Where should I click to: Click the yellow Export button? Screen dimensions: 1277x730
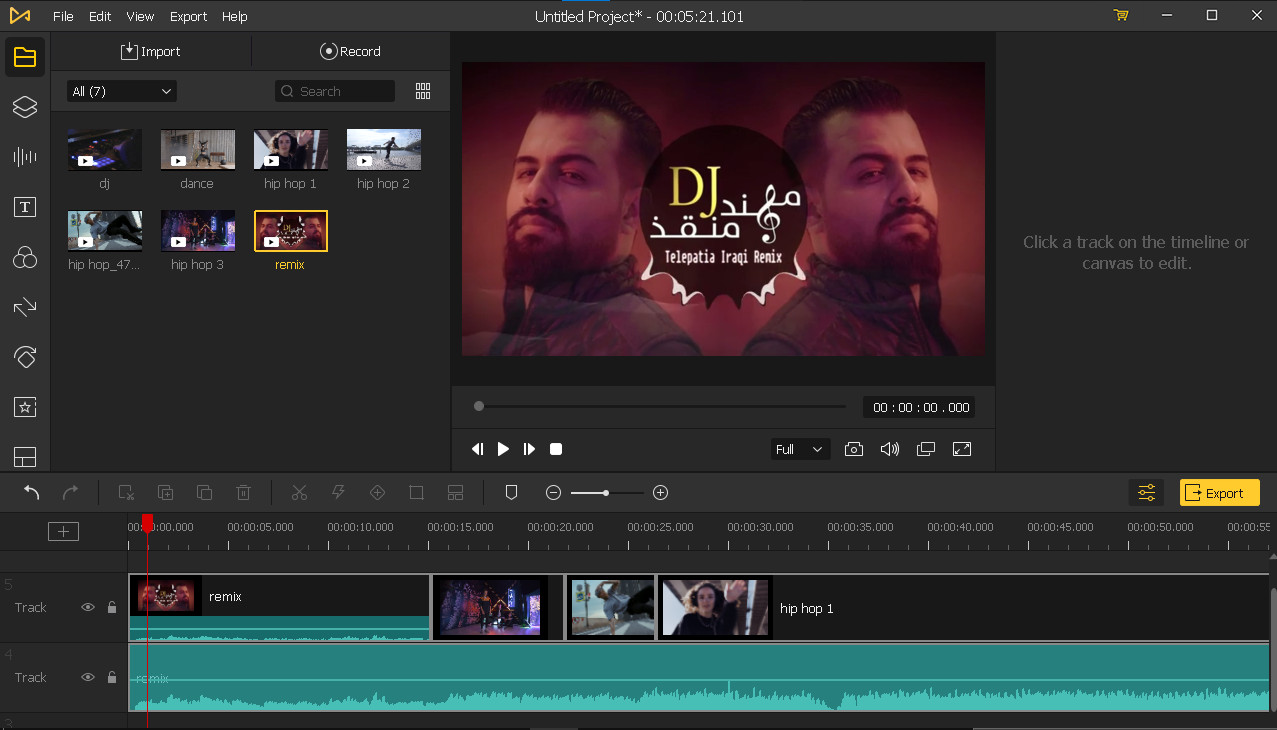coord(1219,492)
